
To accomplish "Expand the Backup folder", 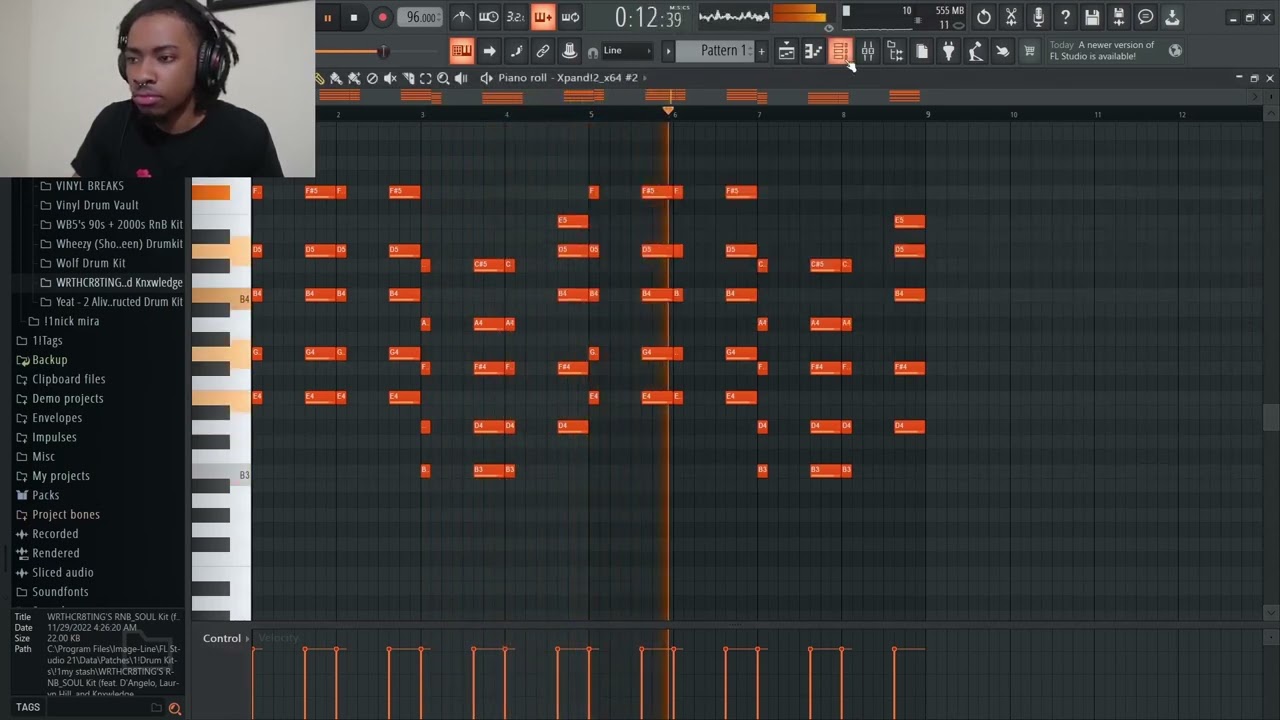I will (49, 360).
